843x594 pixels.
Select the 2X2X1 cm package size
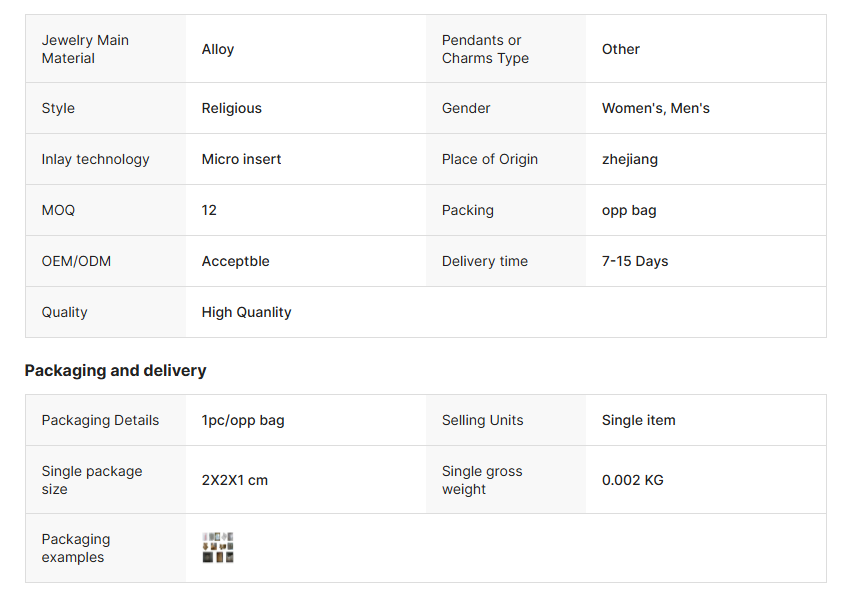(234, 480)
